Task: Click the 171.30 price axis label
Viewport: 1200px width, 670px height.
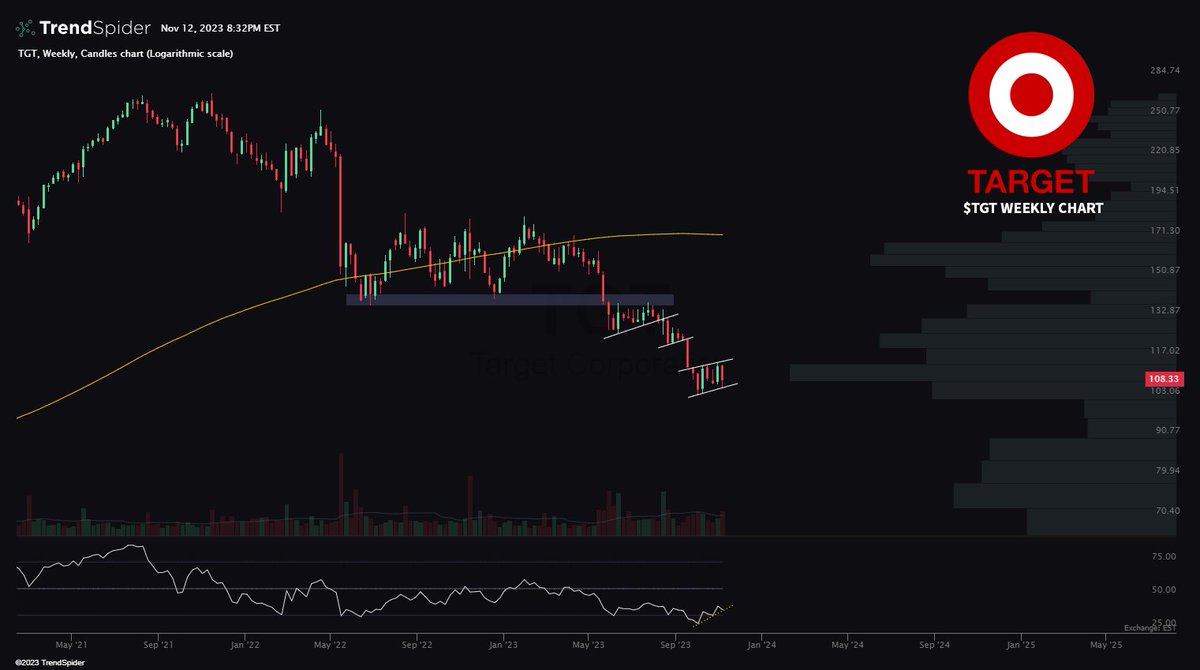Action: [x=1165, y=230]
